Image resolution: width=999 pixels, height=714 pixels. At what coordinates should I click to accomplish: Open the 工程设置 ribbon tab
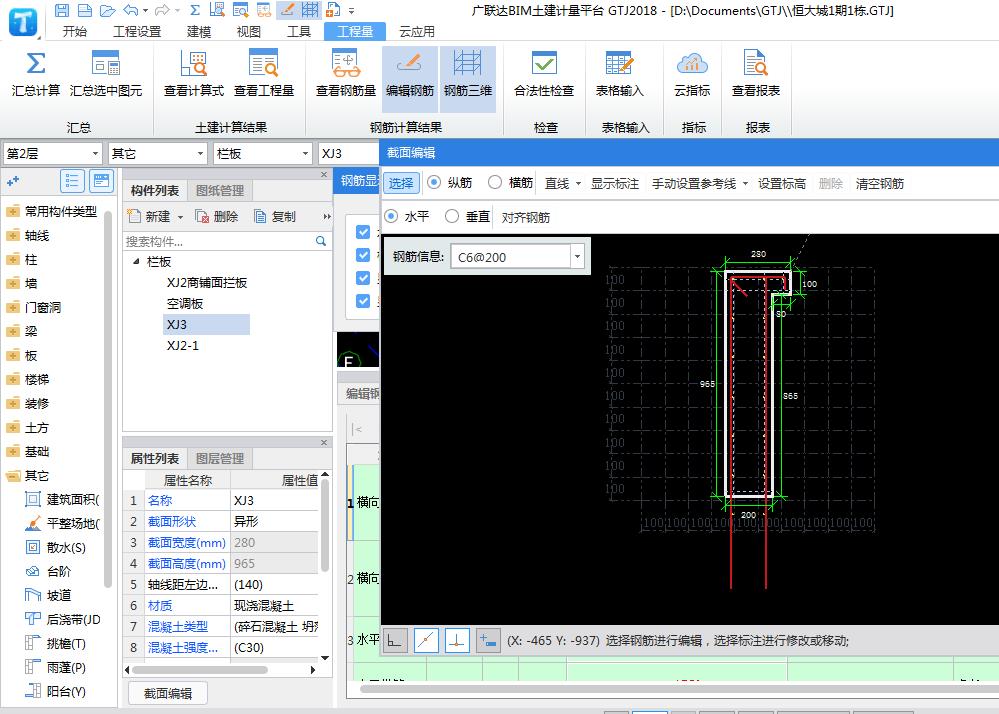coord(137,31)
